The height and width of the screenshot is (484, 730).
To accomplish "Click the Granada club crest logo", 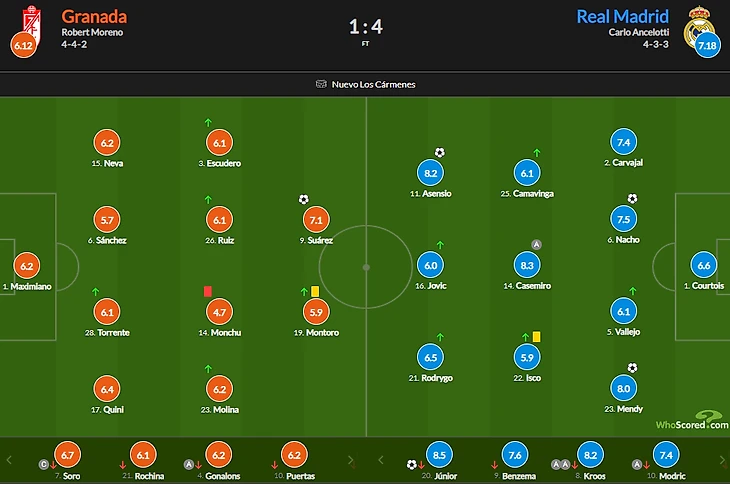I will click(x=32, y=23).
